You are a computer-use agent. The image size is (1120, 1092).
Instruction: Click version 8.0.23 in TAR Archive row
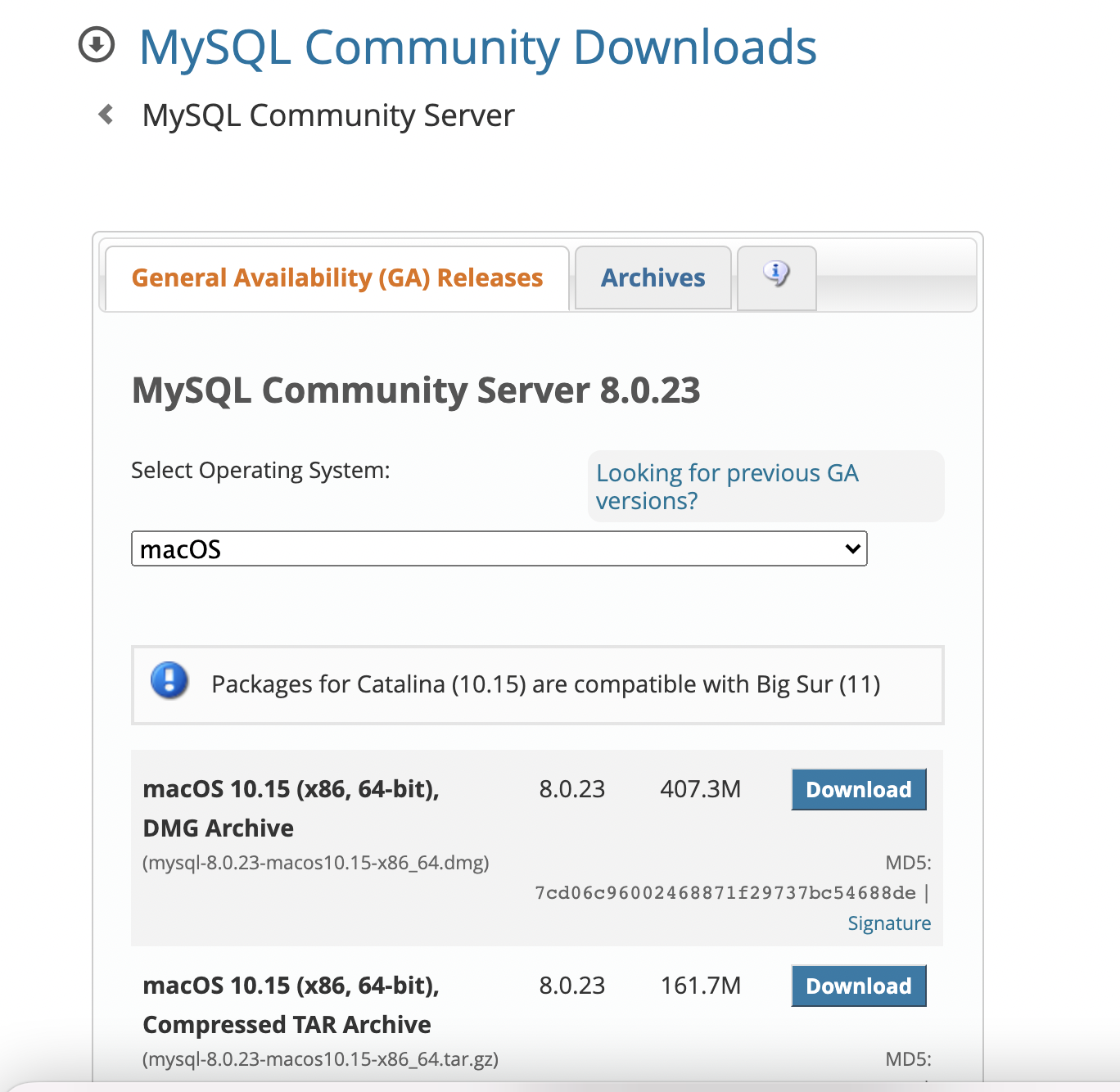(x=571, y=986)
